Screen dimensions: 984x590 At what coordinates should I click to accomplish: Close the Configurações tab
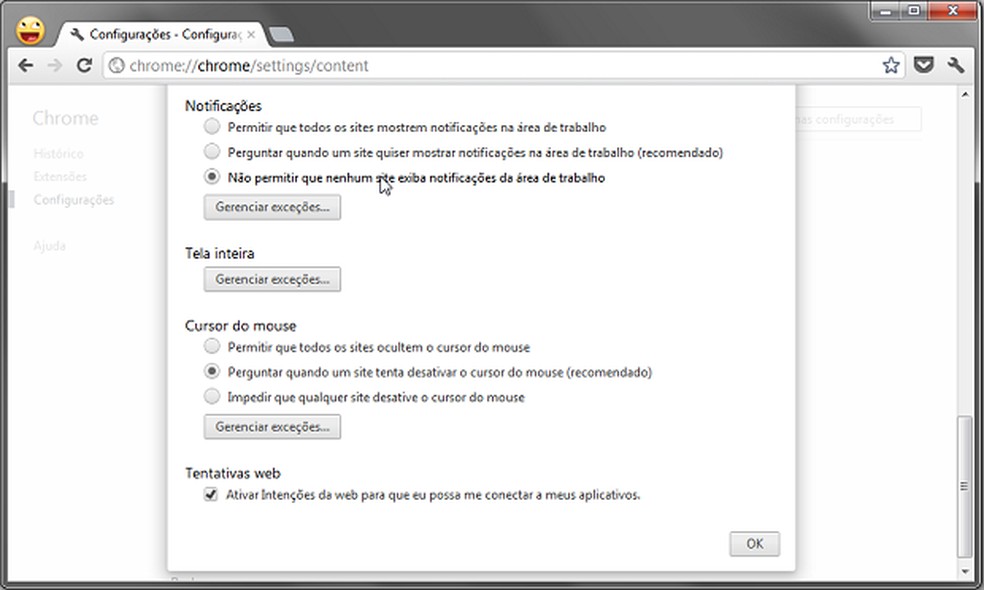250,33
